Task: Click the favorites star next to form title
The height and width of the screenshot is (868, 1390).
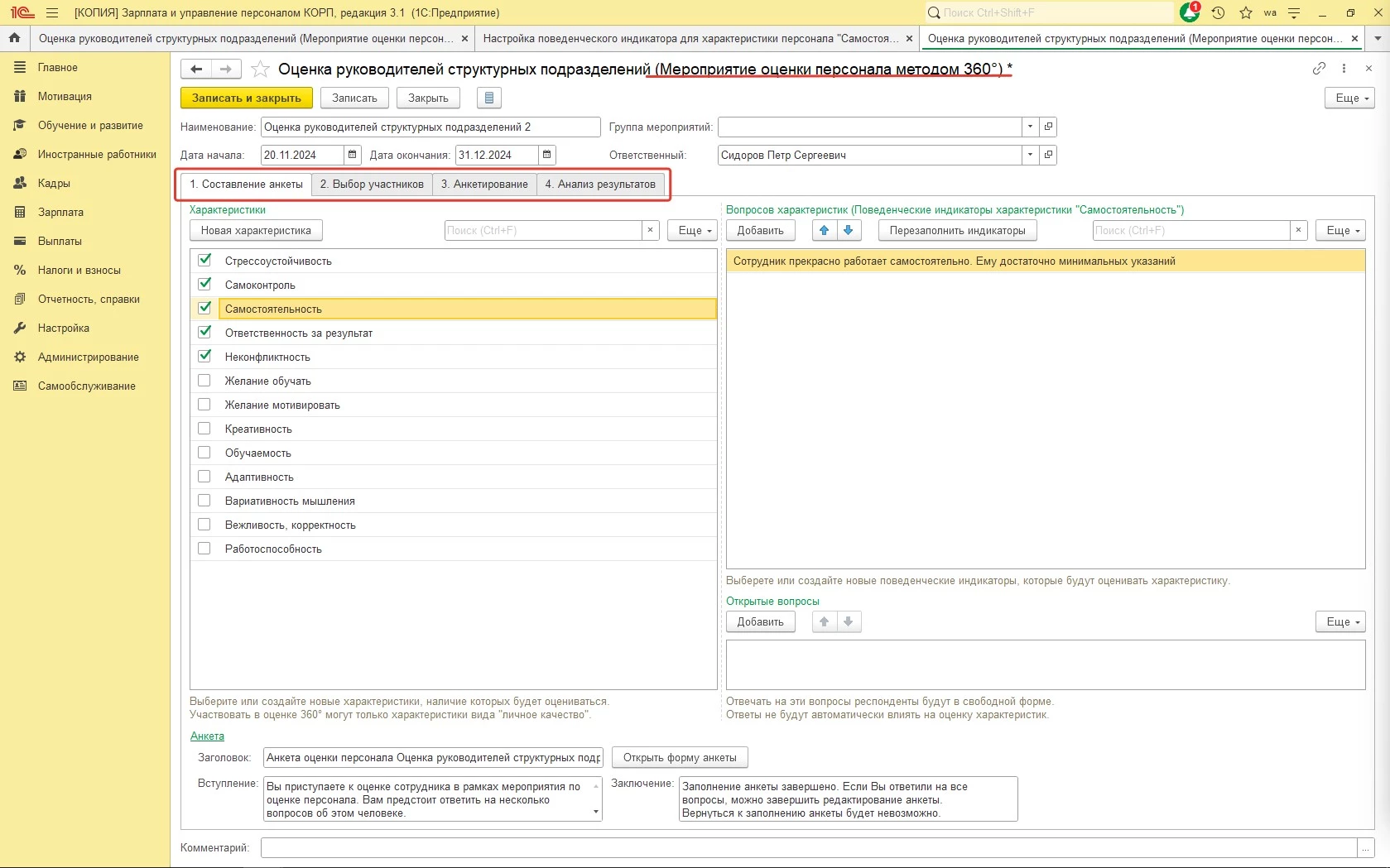Action: pyautogui.click(x=260, y=70)
